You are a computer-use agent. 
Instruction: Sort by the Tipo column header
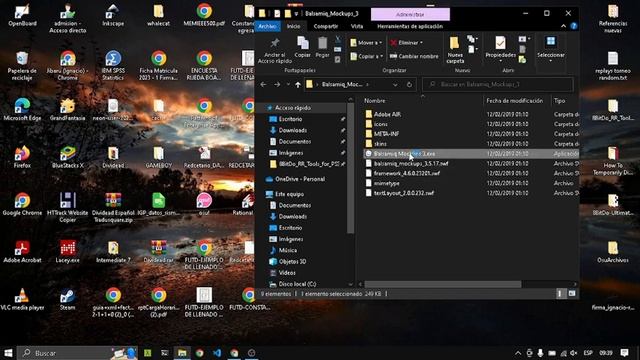[x=560, y=101]
